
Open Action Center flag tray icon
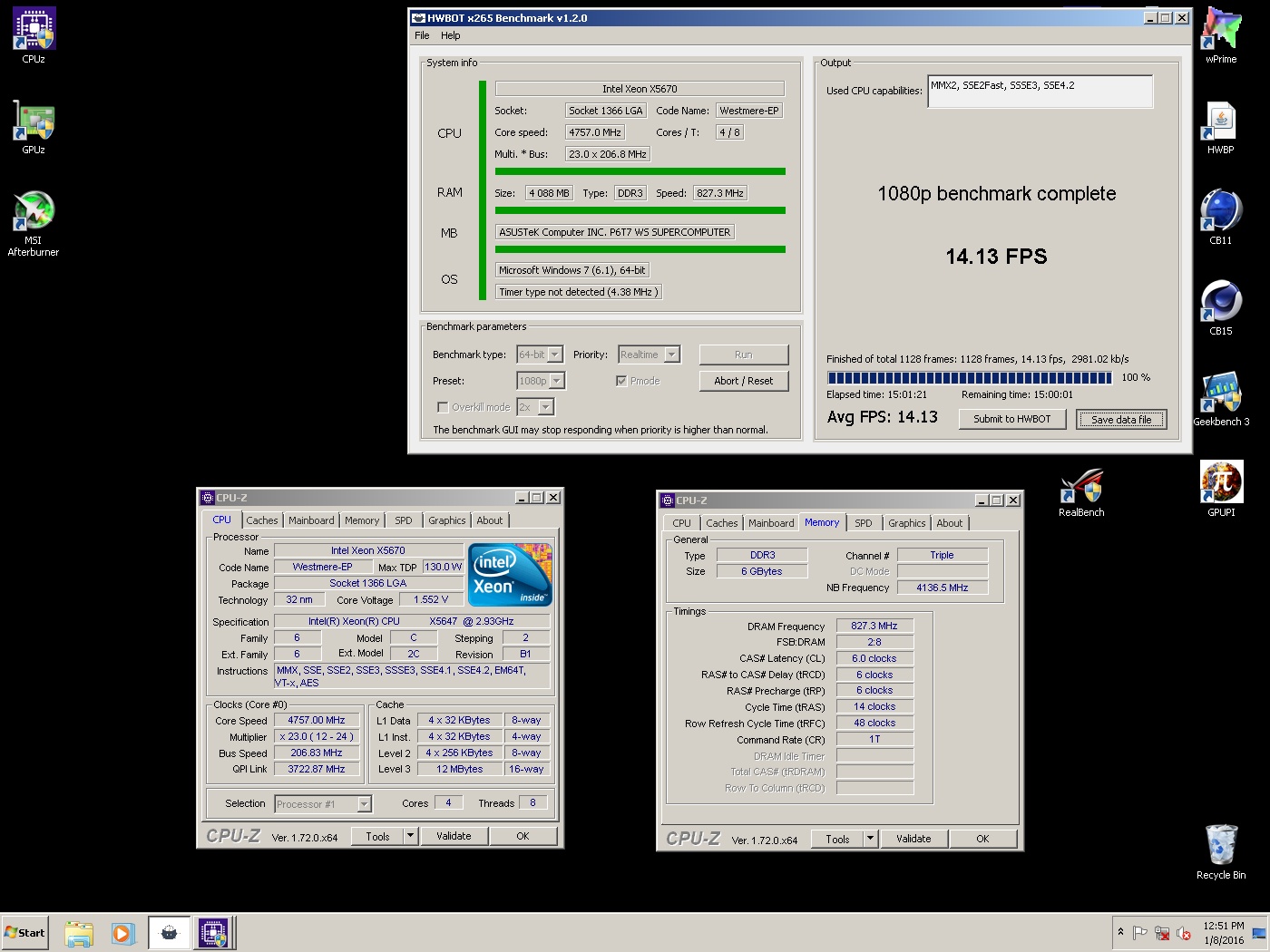pyautogui.click(x=1140, y=933)
